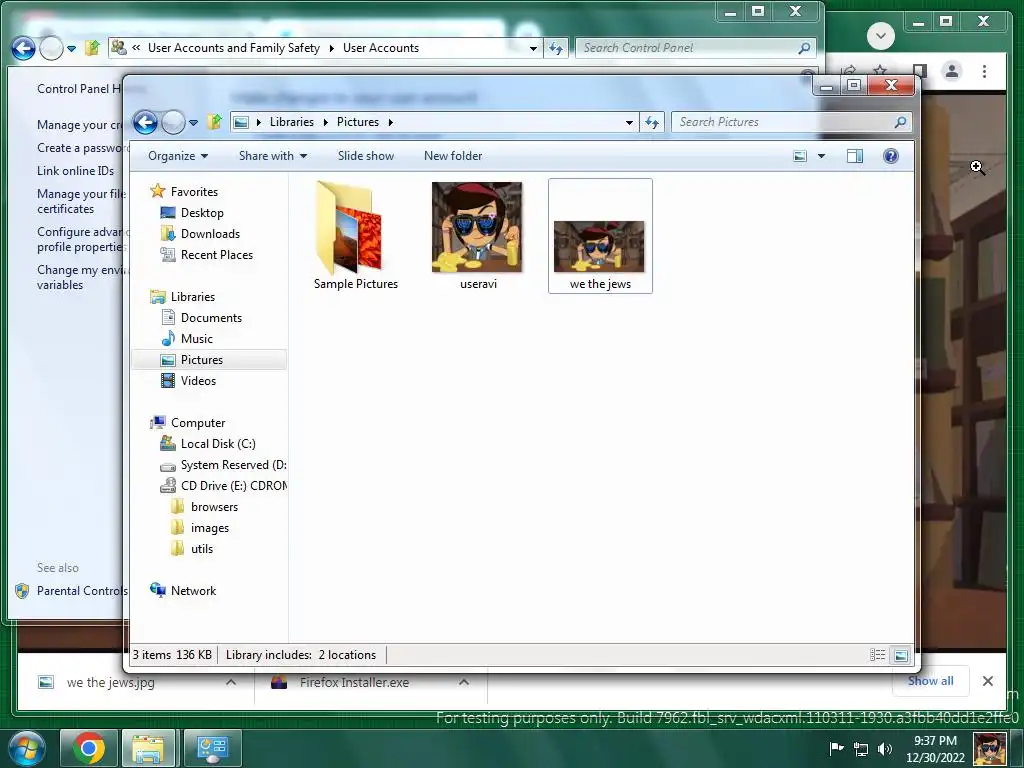The image size is (1024, 768).
Task: Click the Windows Explorer taskbar icon
Action: coord(148,748)
